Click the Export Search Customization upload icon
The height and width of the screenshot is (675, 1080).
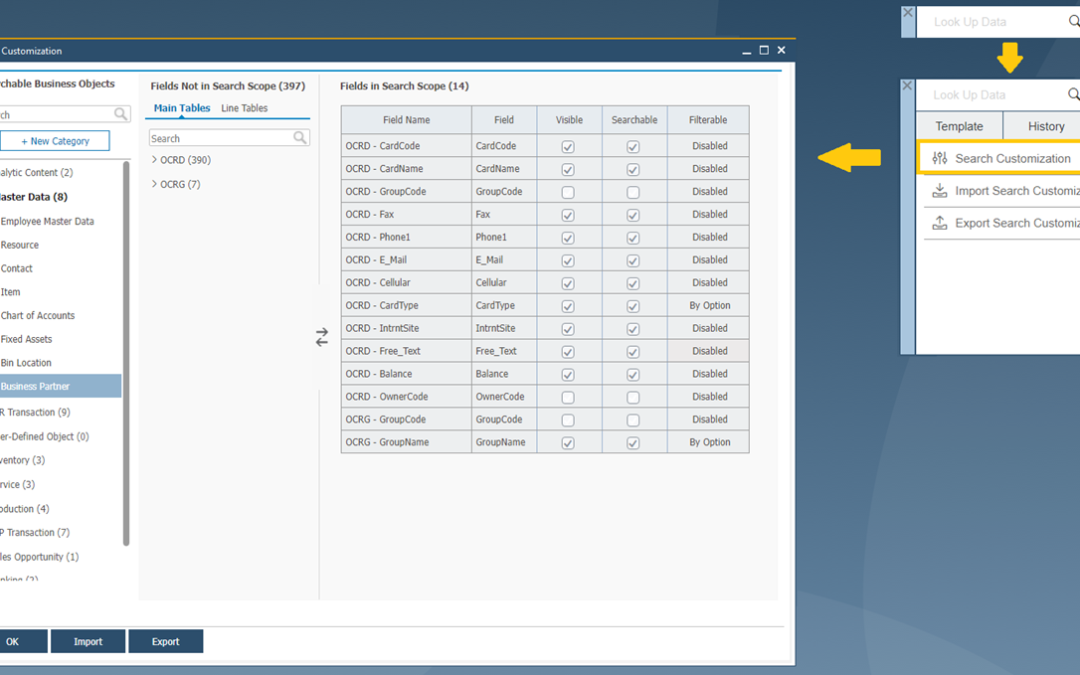(939, 223)
